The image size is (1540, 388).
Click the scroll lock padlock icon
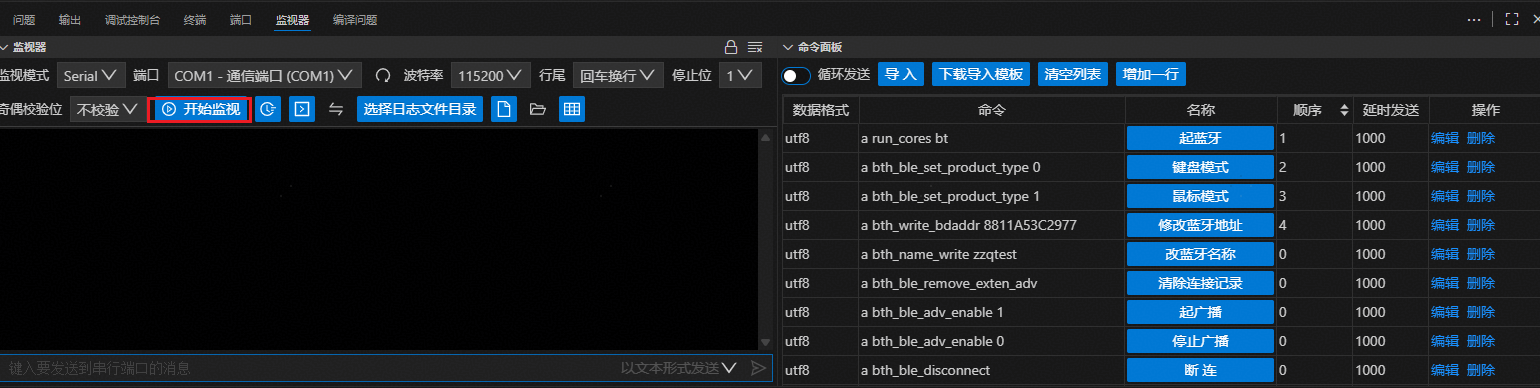click(x=731, y=47)
